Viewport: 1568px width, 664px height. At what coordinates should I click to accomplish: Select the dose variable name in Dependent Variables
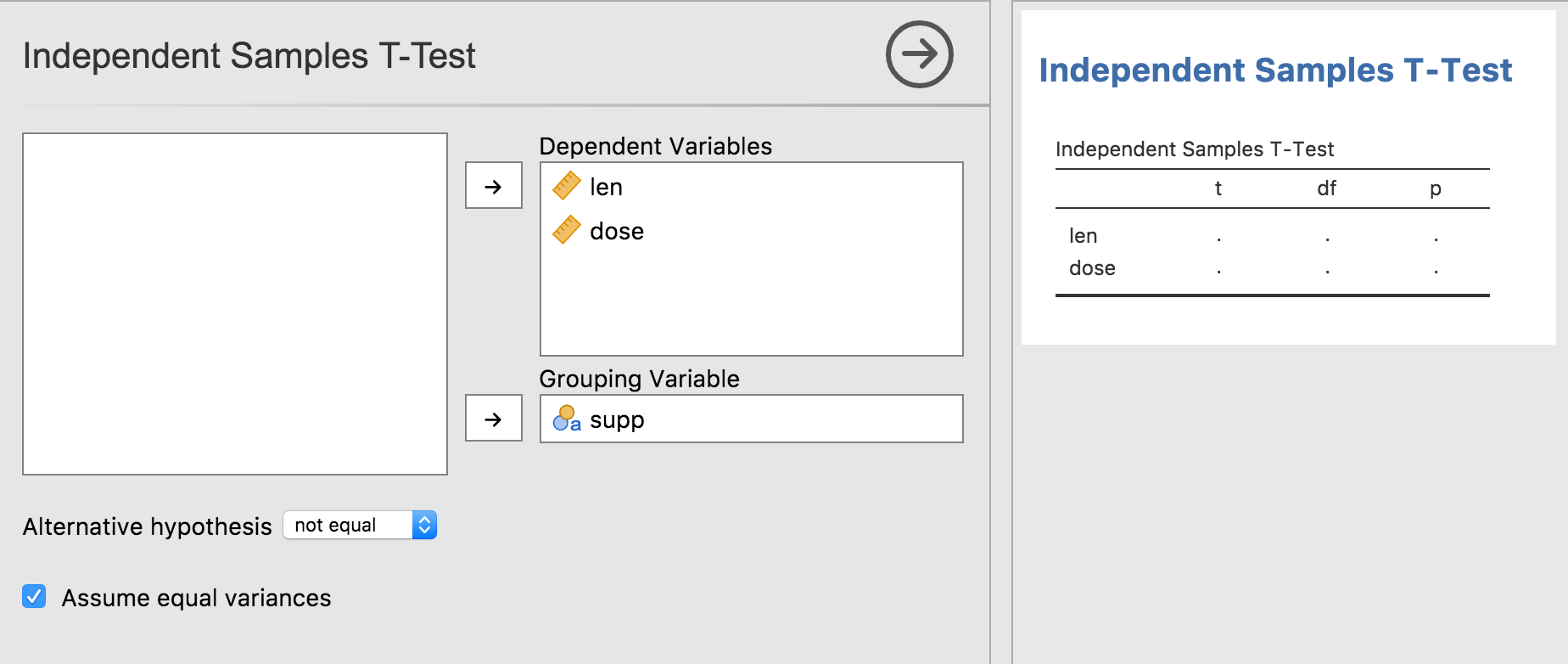pos(616,231)
